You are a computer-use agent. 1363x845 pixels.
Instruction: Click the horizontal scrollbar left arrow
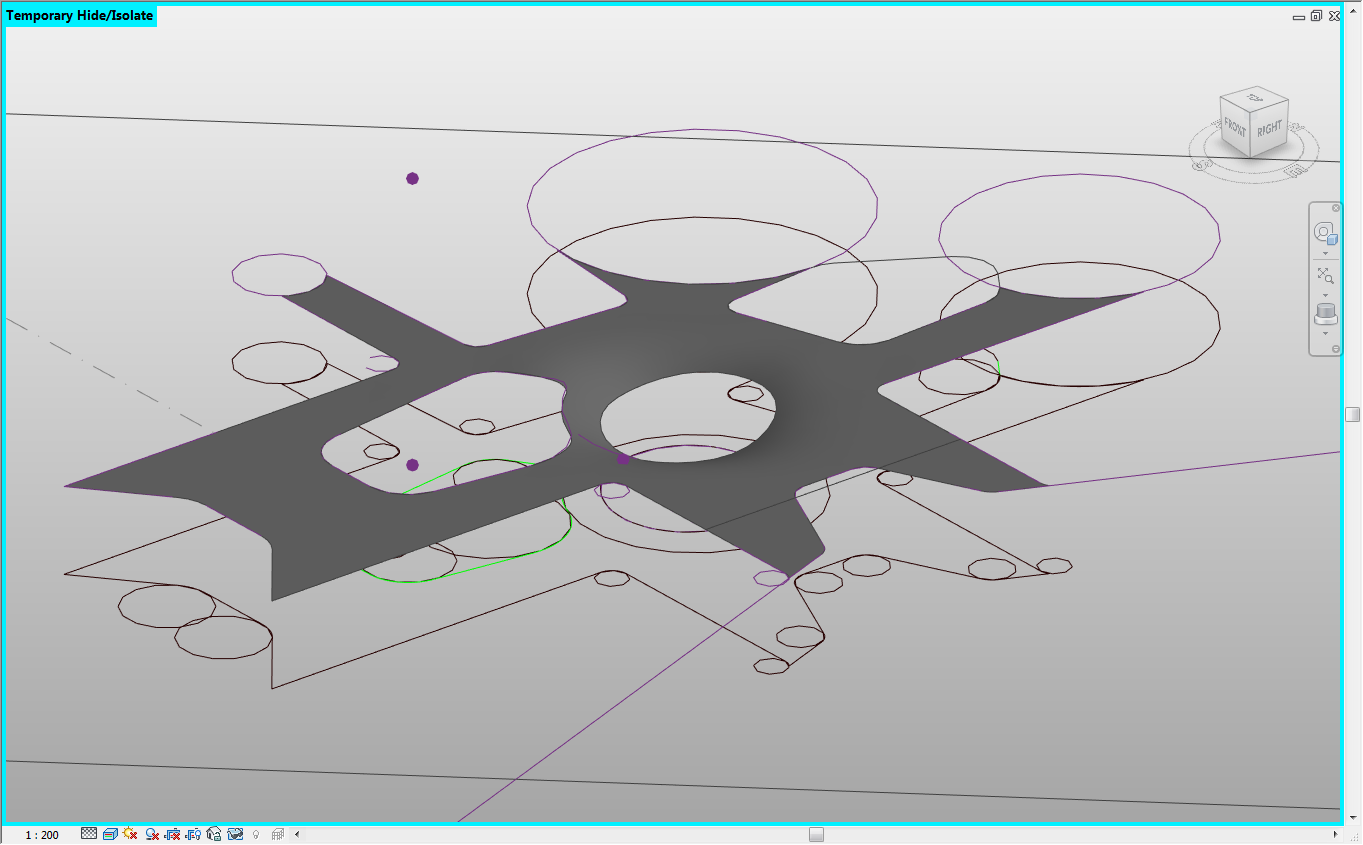click(297, 834)
